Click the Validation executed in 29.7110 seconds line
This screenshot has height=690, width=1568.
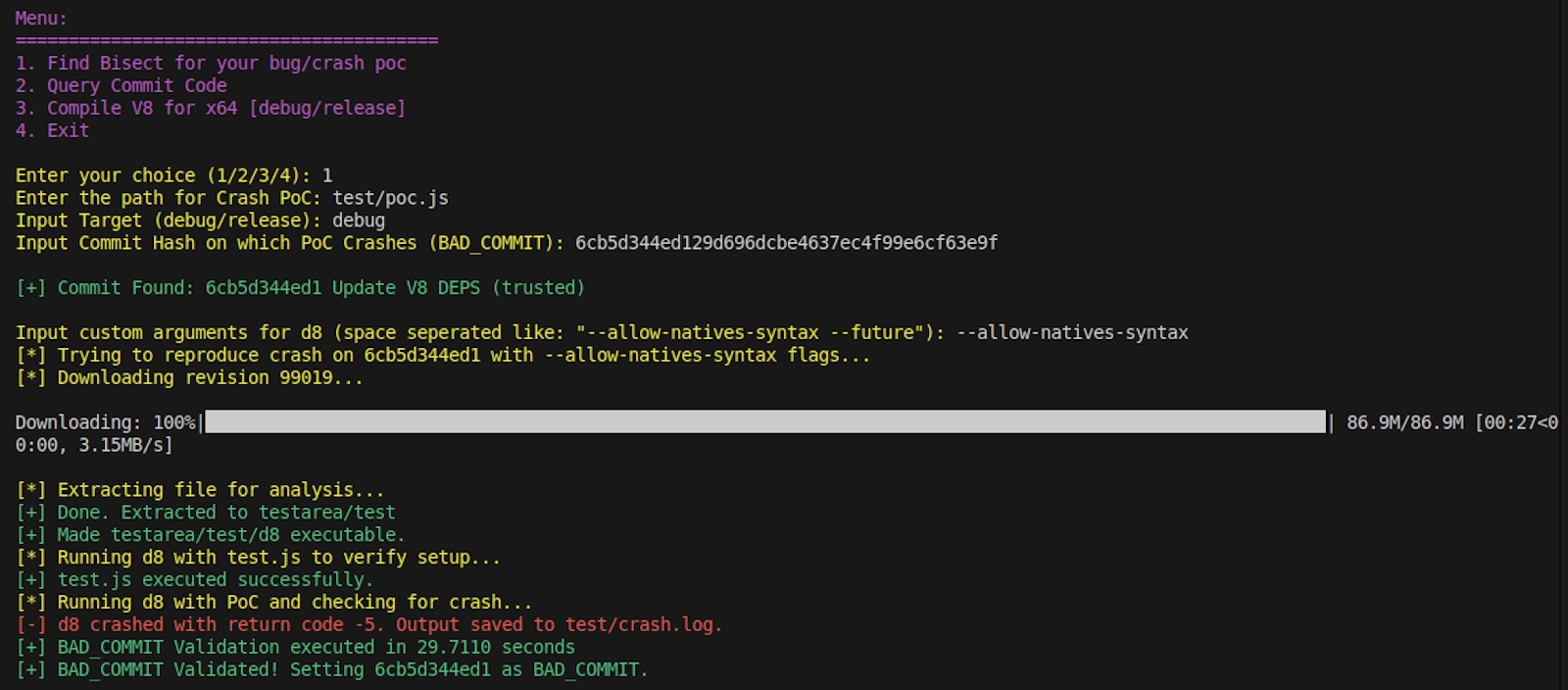295,648
